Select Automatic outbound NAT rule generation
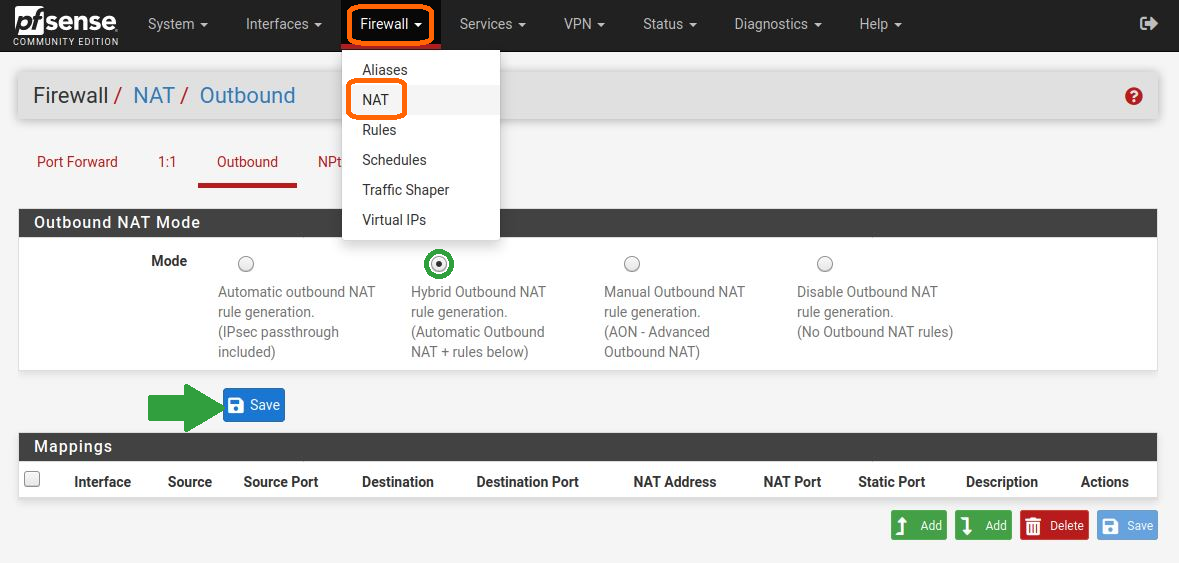The width and height of the screenshot is (1179, 563). 246,264
